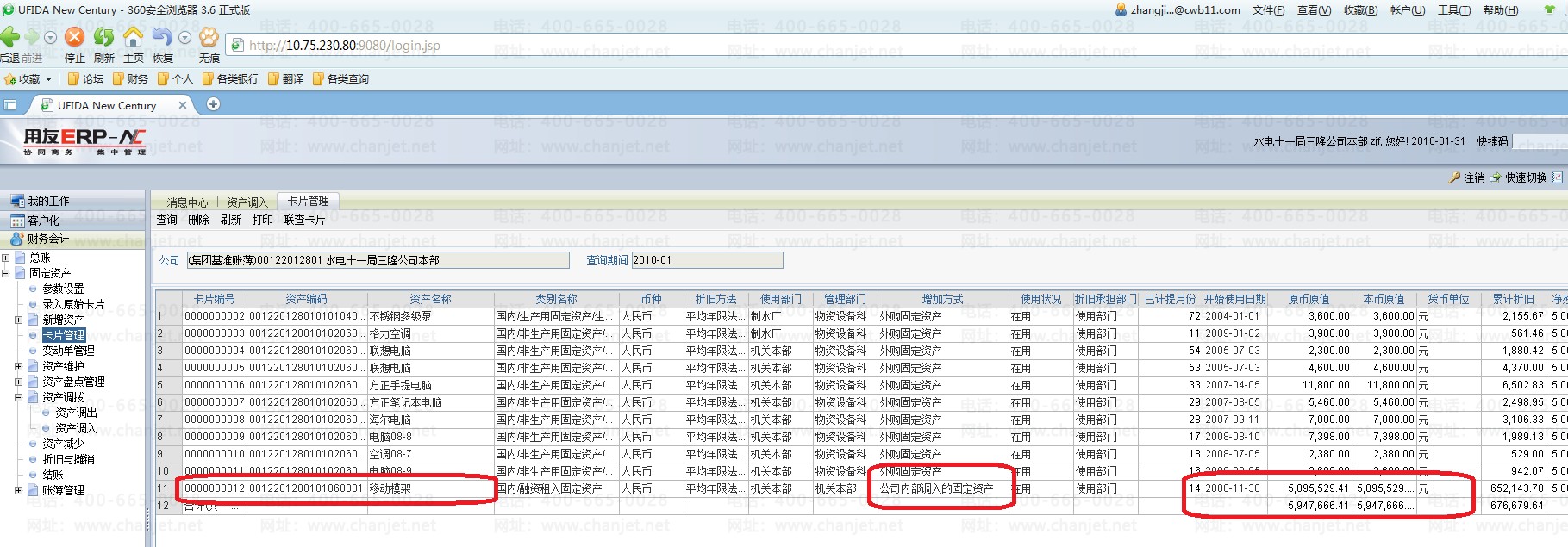Viewport: 1568px width, 547px height.
Task: Open the 财务会计 panel
Action: (72, 239)
